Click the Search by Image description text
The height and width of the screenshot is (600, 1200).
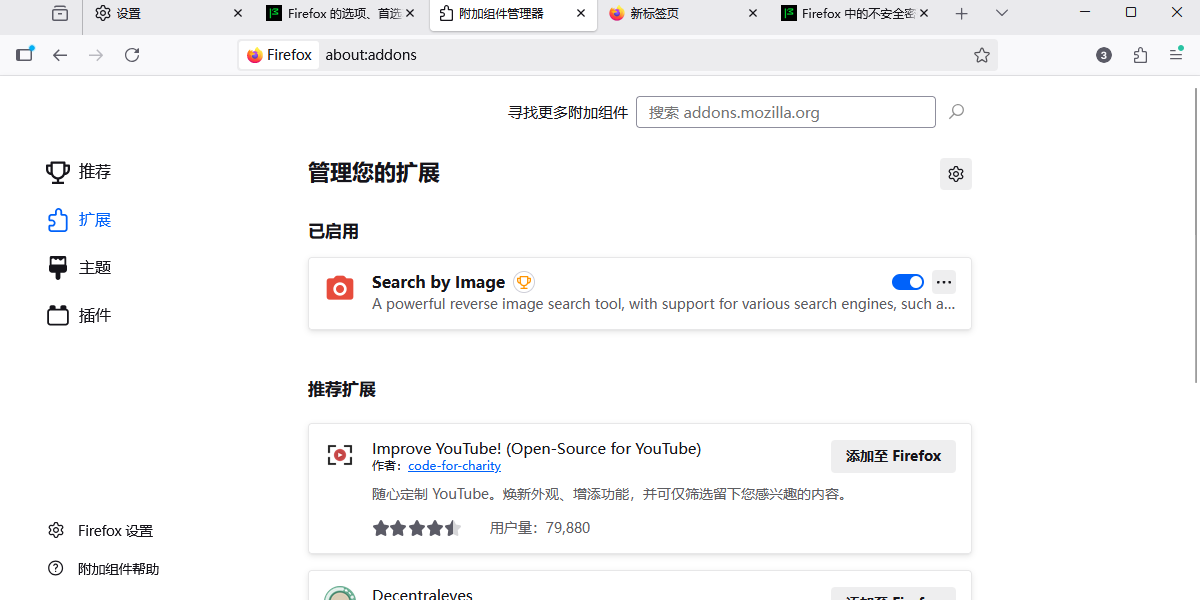[664, 304]
